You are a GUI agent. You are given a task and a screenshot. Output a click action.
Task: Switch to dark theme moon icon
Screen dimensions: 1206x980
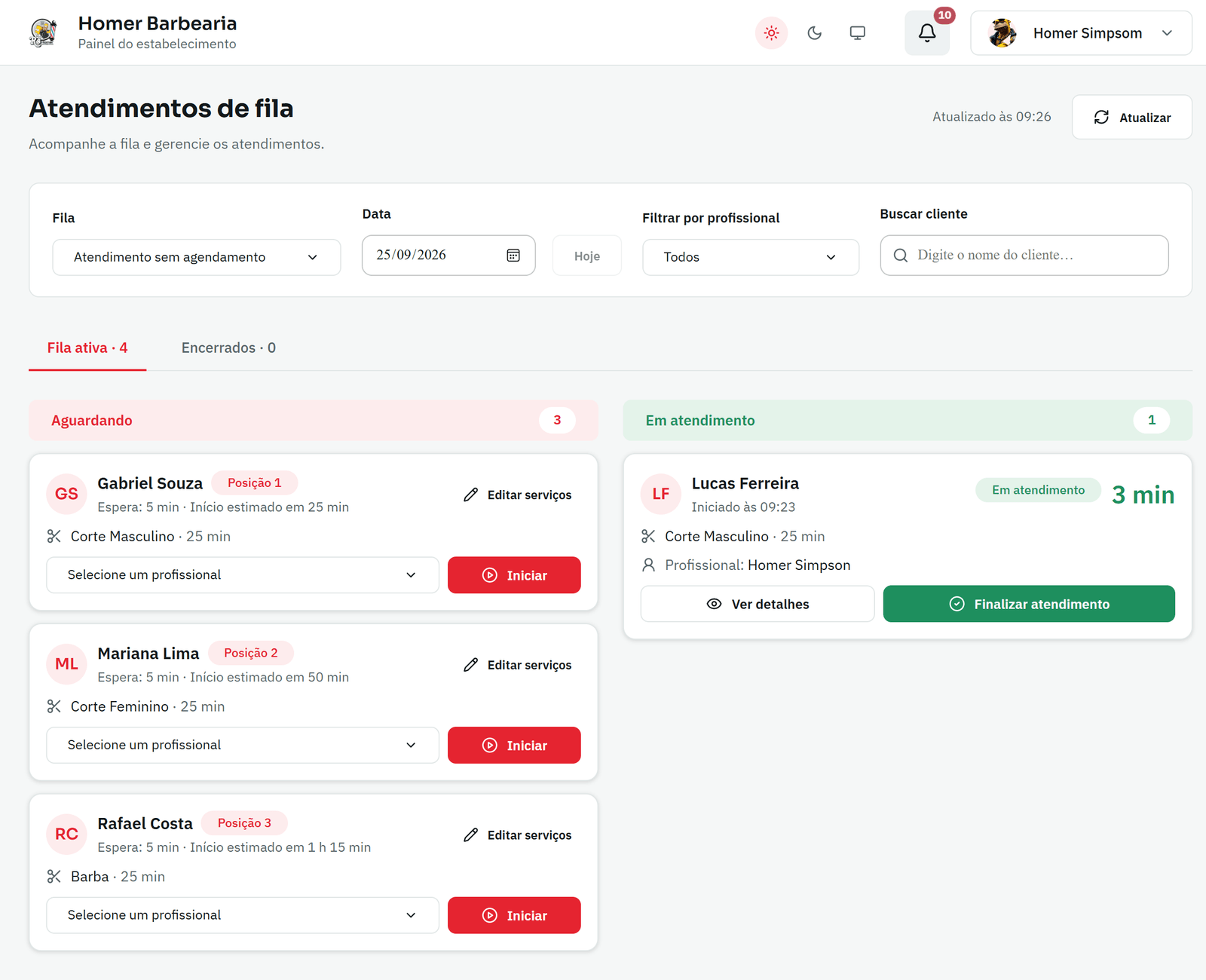[x=814, y=33]
